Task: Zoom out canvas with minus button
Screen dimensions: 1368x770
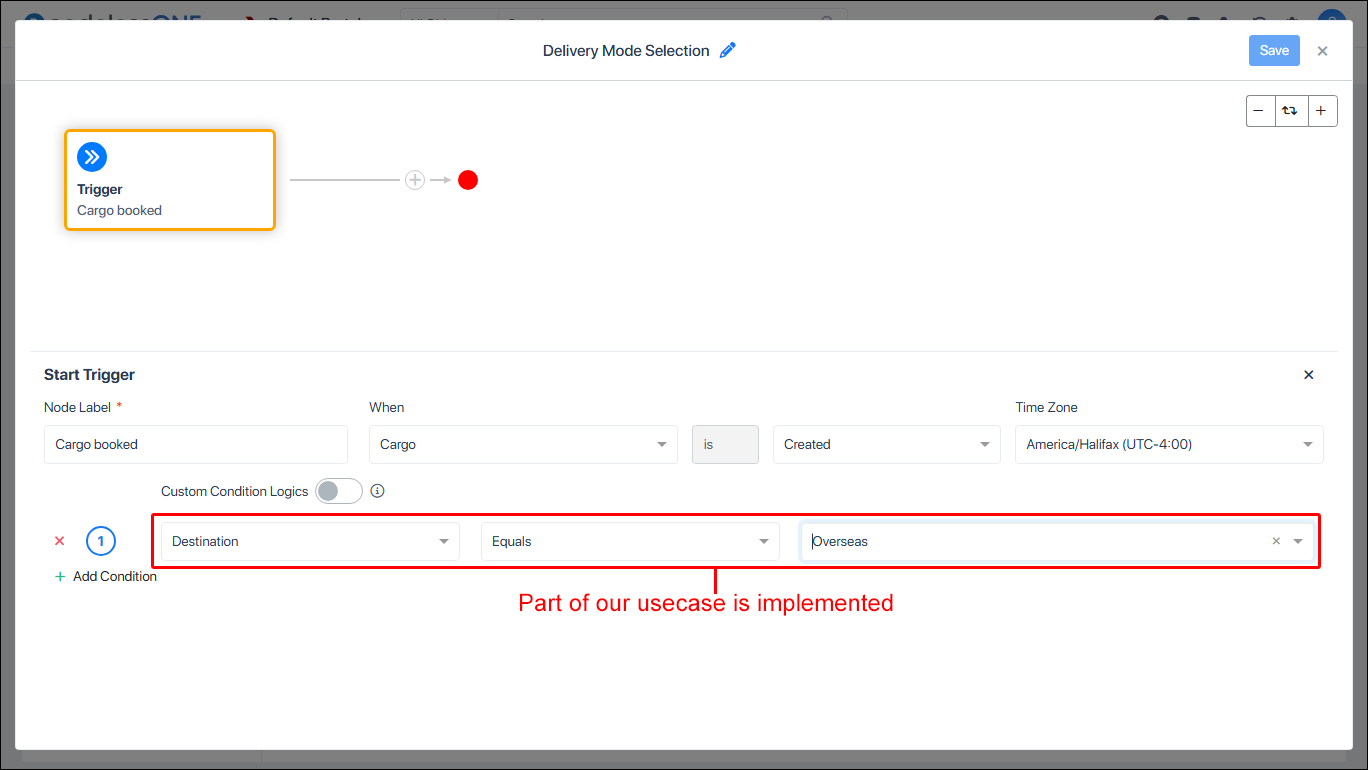Action: pos(1260,111)
